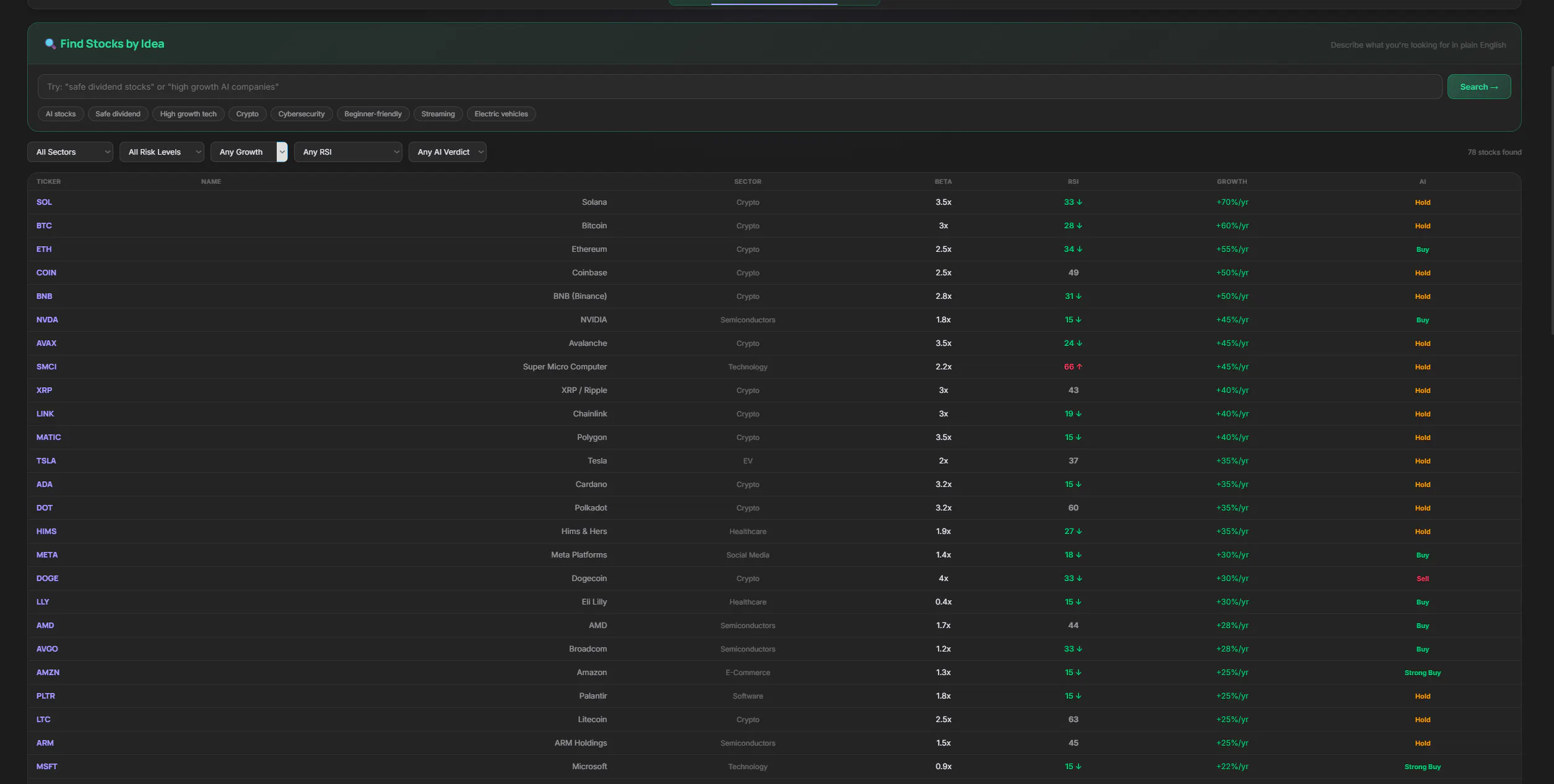The height and width of the screenshot is (784, 1554).
Task: Sort by the SECTOR column header
Action: pos(748,182)
